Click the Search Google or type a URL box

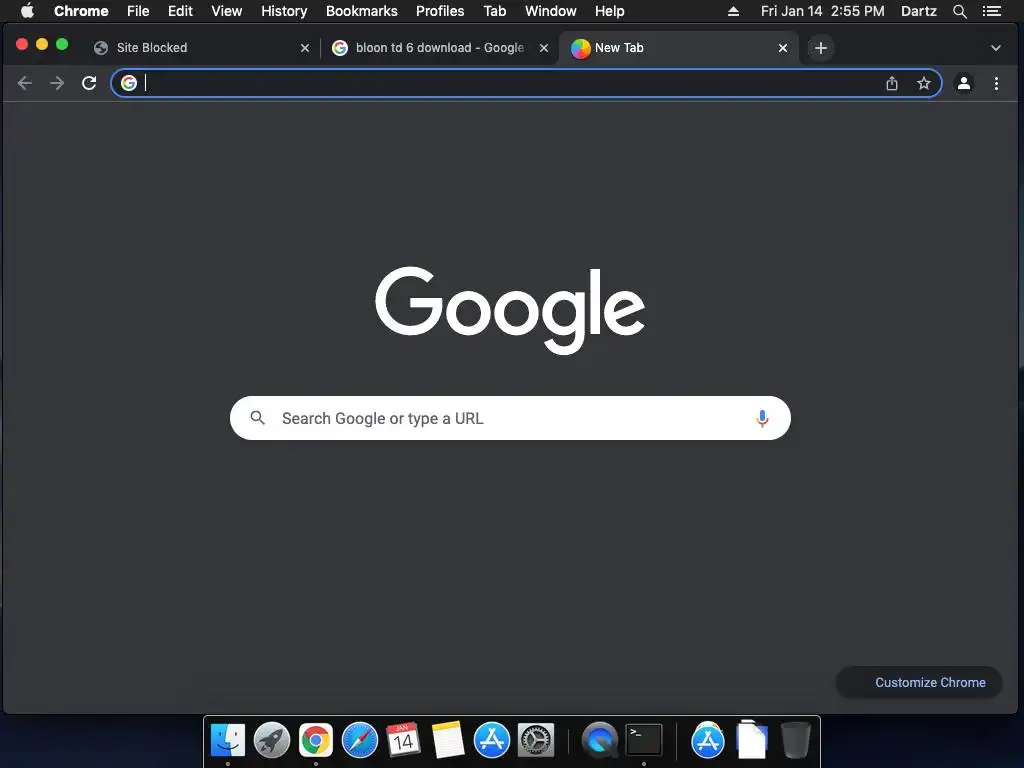510,418
